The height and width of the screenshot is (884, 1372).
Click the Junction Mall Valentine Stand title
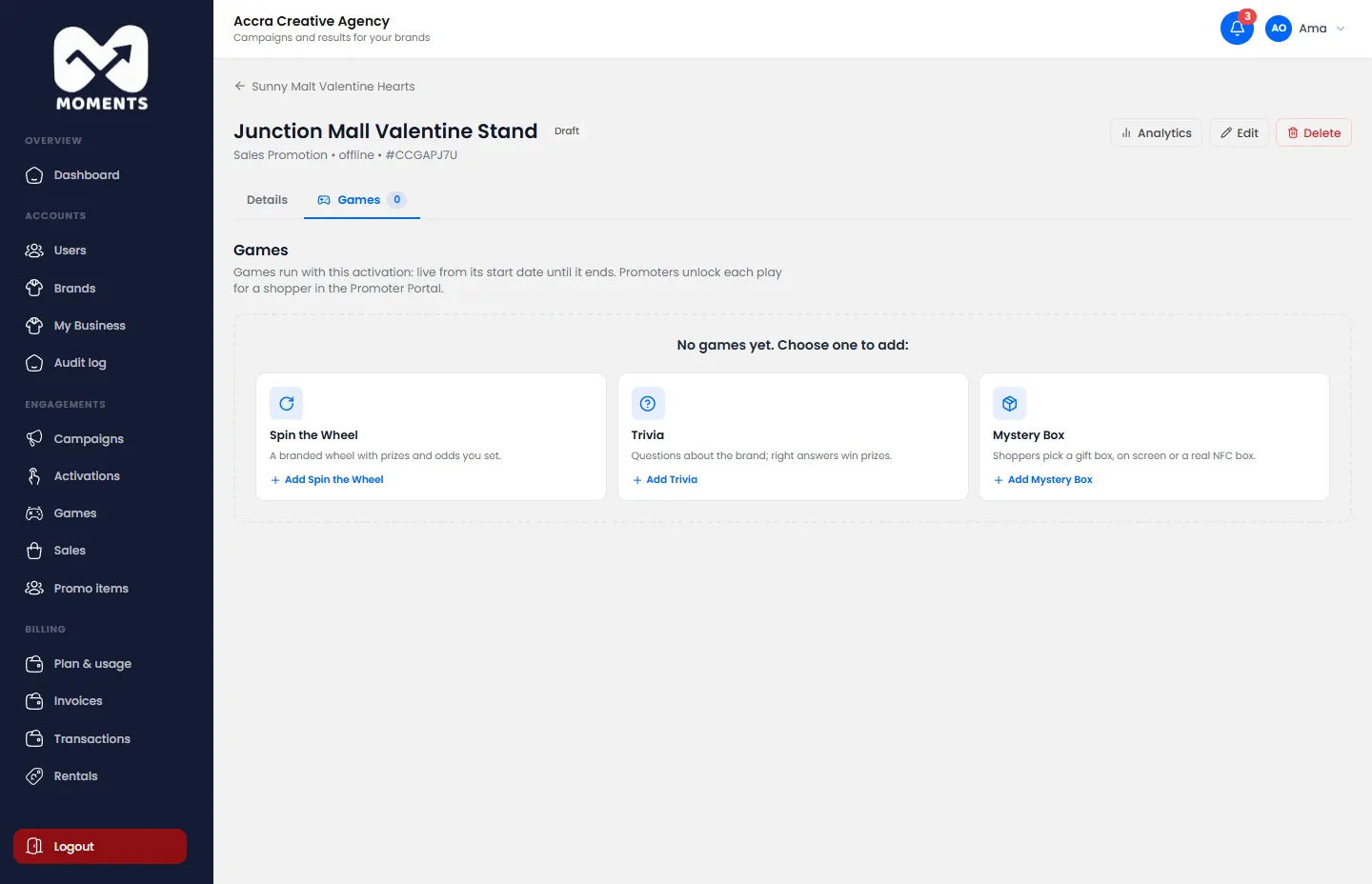coord(386,131)
